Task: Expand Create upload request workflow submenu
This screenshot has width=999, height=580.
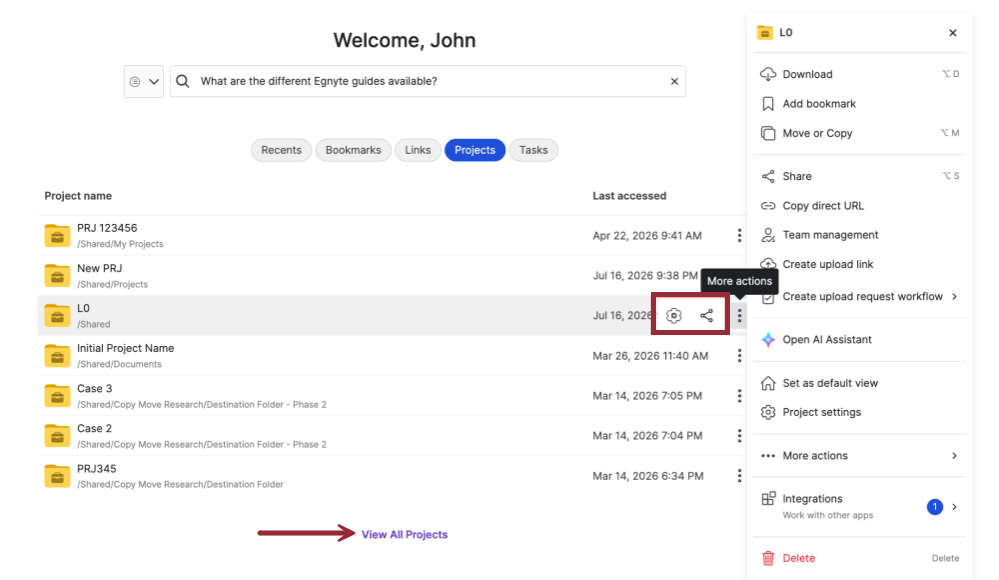Action: click(954, 296)
